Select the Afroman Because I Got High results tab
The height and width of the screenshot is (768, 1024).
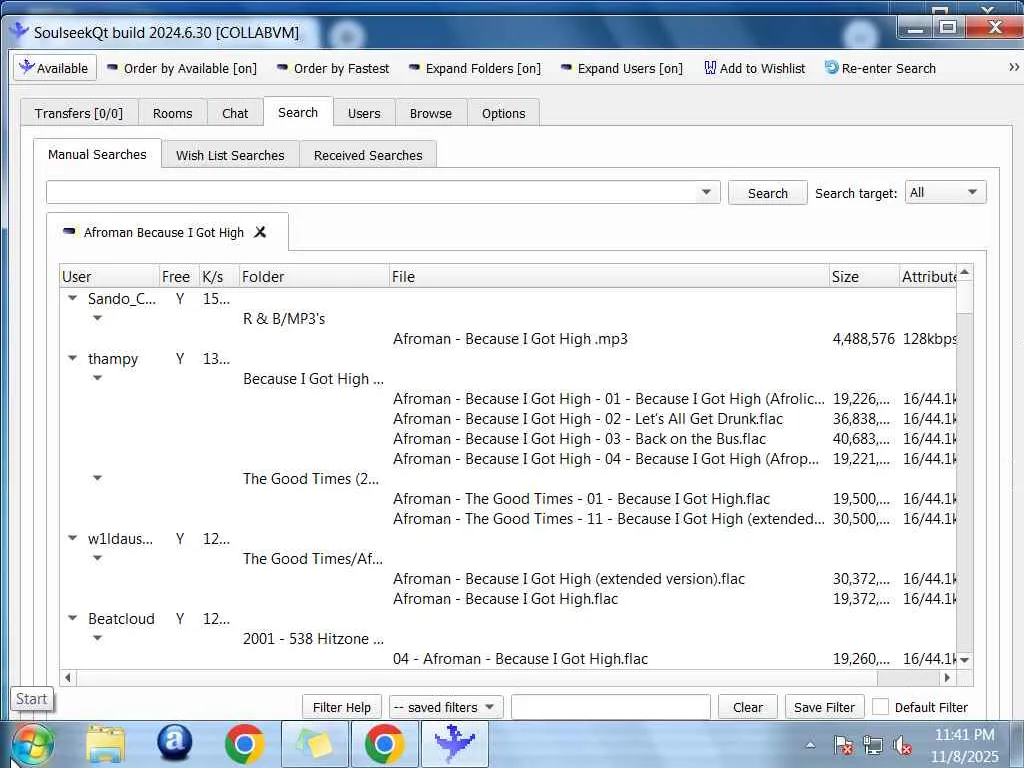tap(163, 232)
